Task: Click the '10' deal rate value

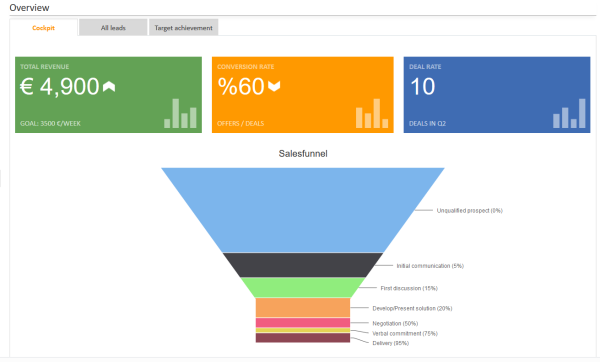Action: pyautogui.click(x=422, y=86)
